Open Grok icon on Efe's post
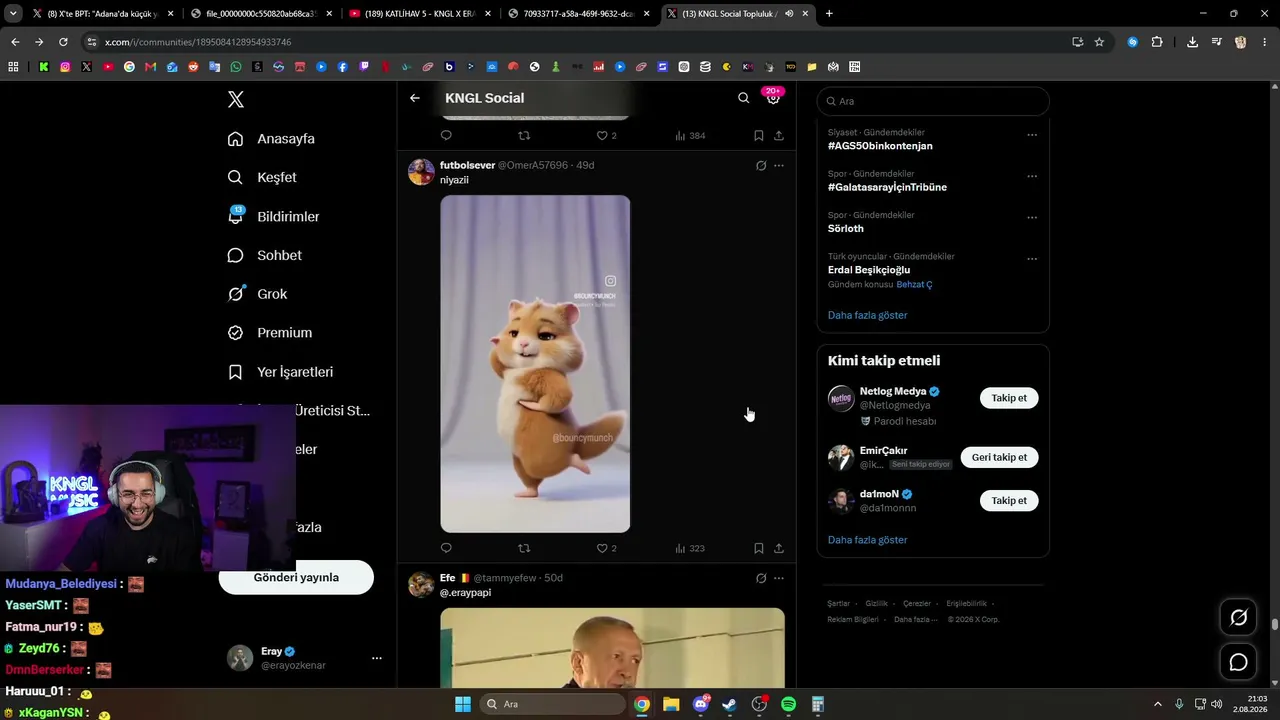1280x720 pixels. point(761,578)
